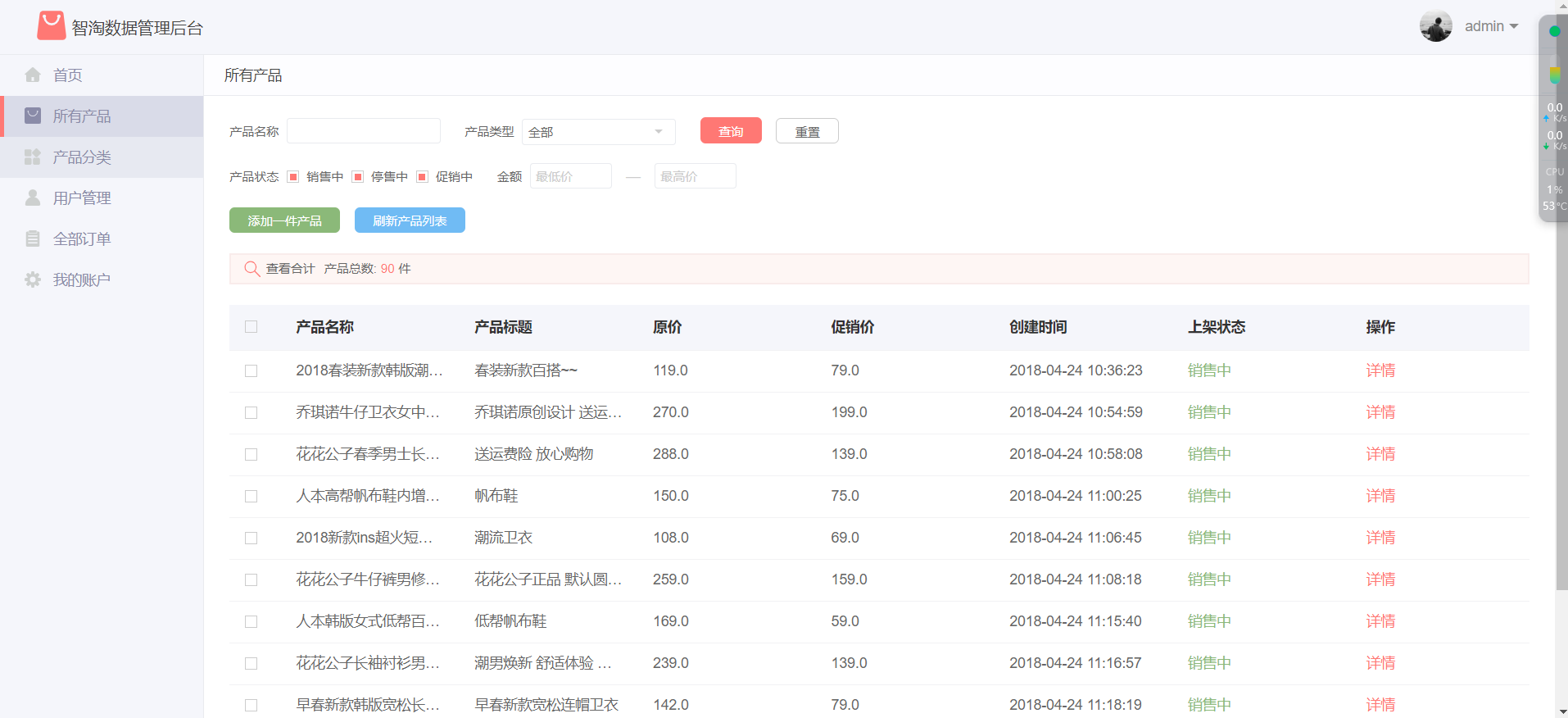Image resolution: width=1568 pixels, height=718 pixels.
Task: Open 全部订单 in the sidebar
Action: click(102, 239)
